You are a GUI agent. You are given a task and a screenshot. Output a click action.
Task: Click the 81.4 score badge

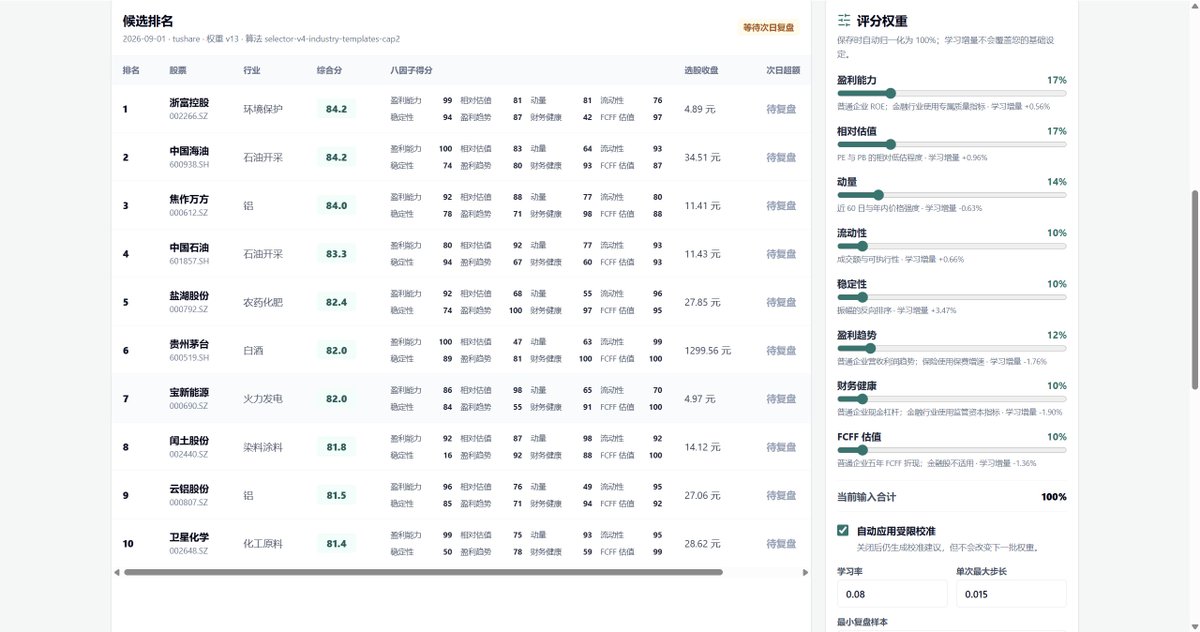[336, 544]
